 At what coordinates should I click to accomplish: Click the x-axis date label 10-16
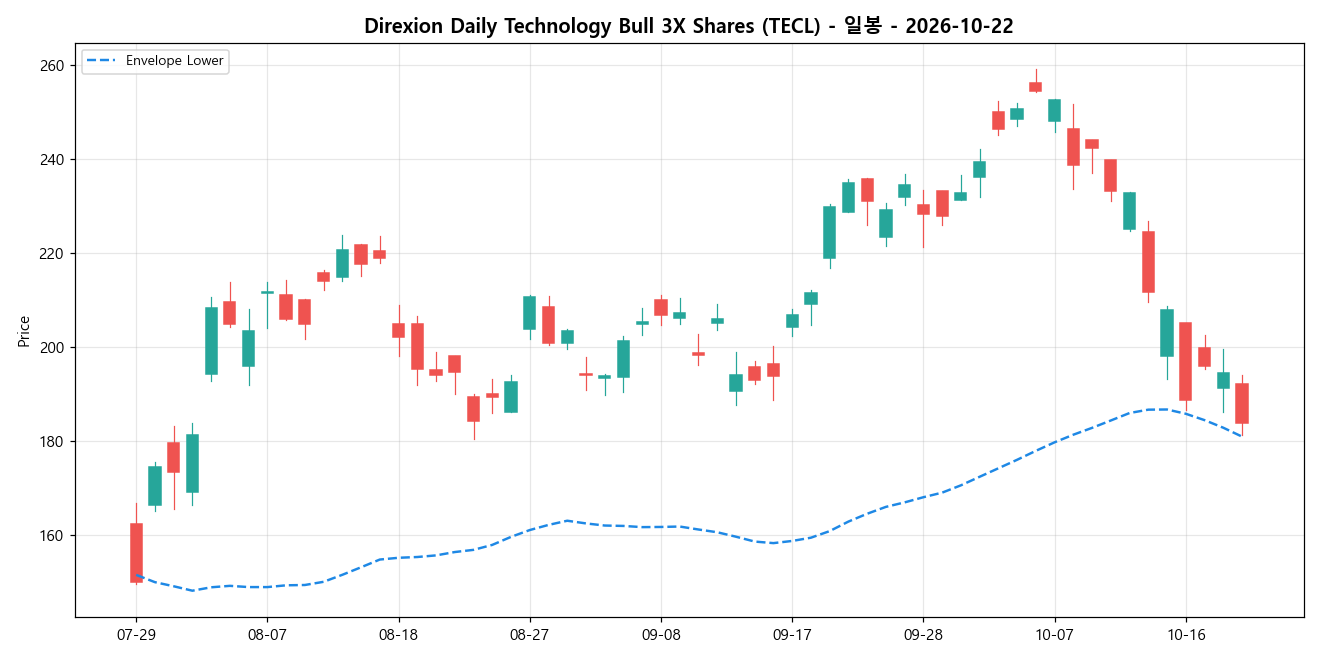pos(1185,635)
